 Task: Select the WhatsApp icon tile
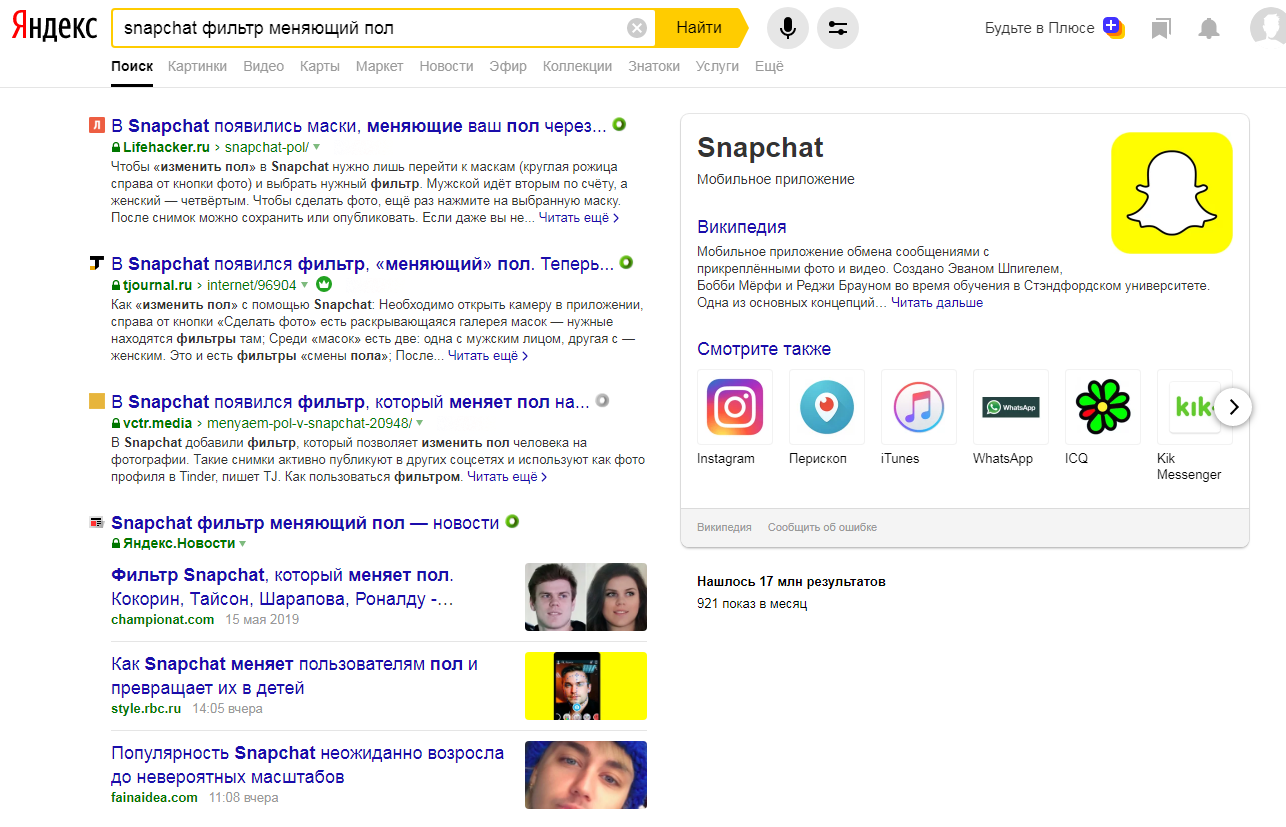click(1010, 407)
